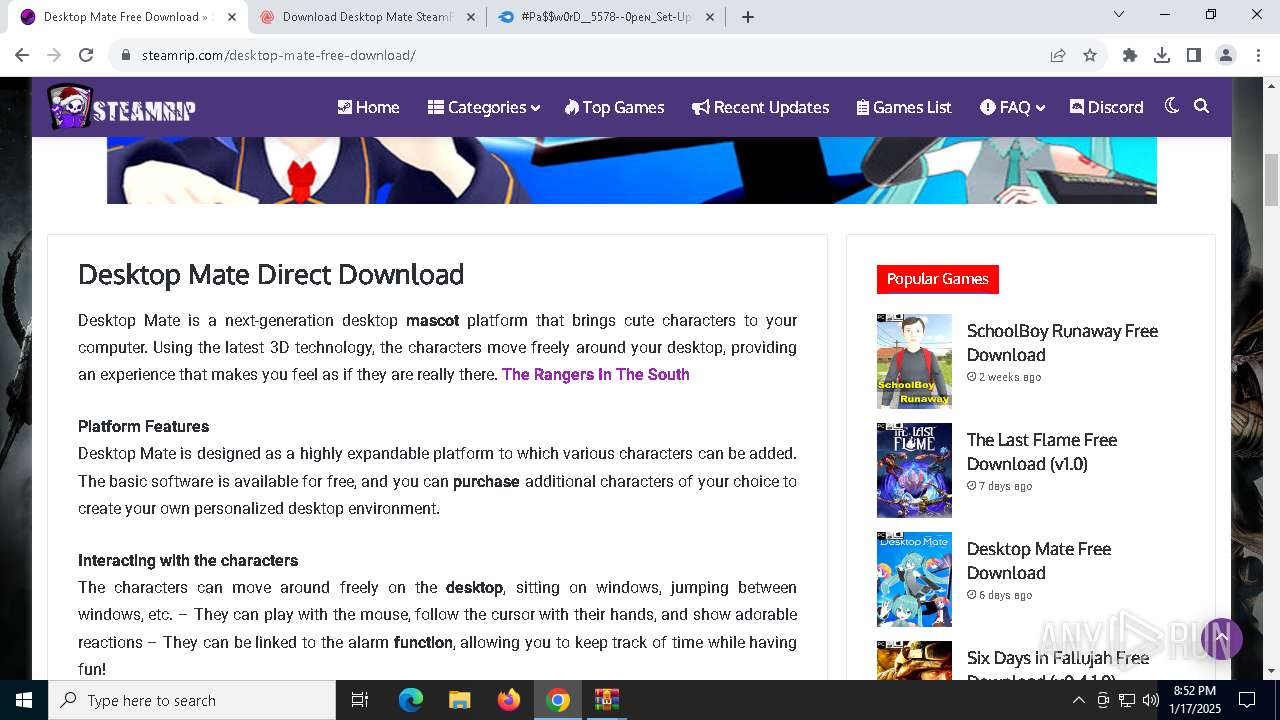Open SchoolBoy Runaway Free Download link
The height and width of the screenshot is (720, 1280).
tap(1062, 343)
